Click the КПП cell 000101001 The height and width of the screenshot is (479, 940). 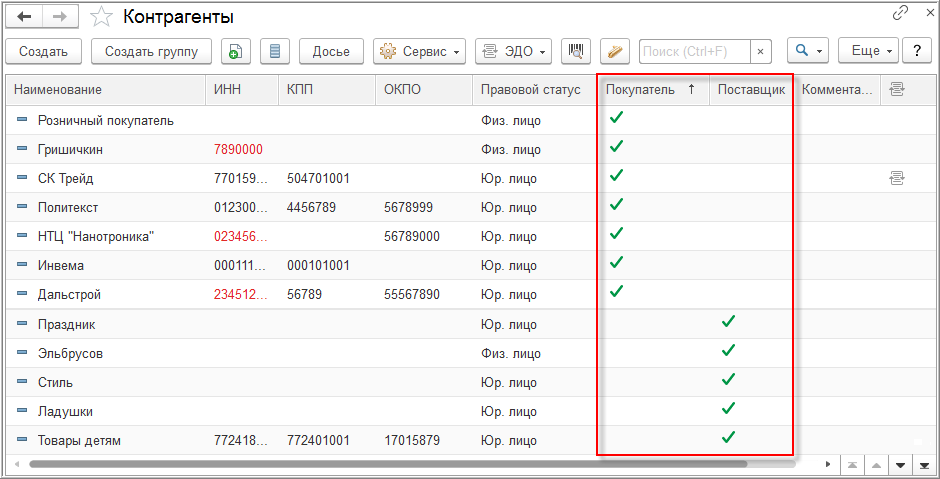(318, 266)
